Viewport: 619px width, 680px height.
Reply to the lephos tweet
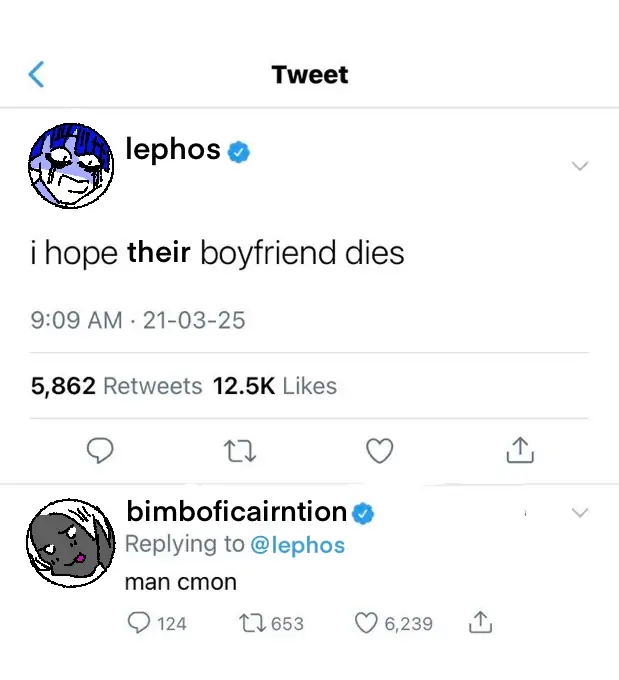98,453
